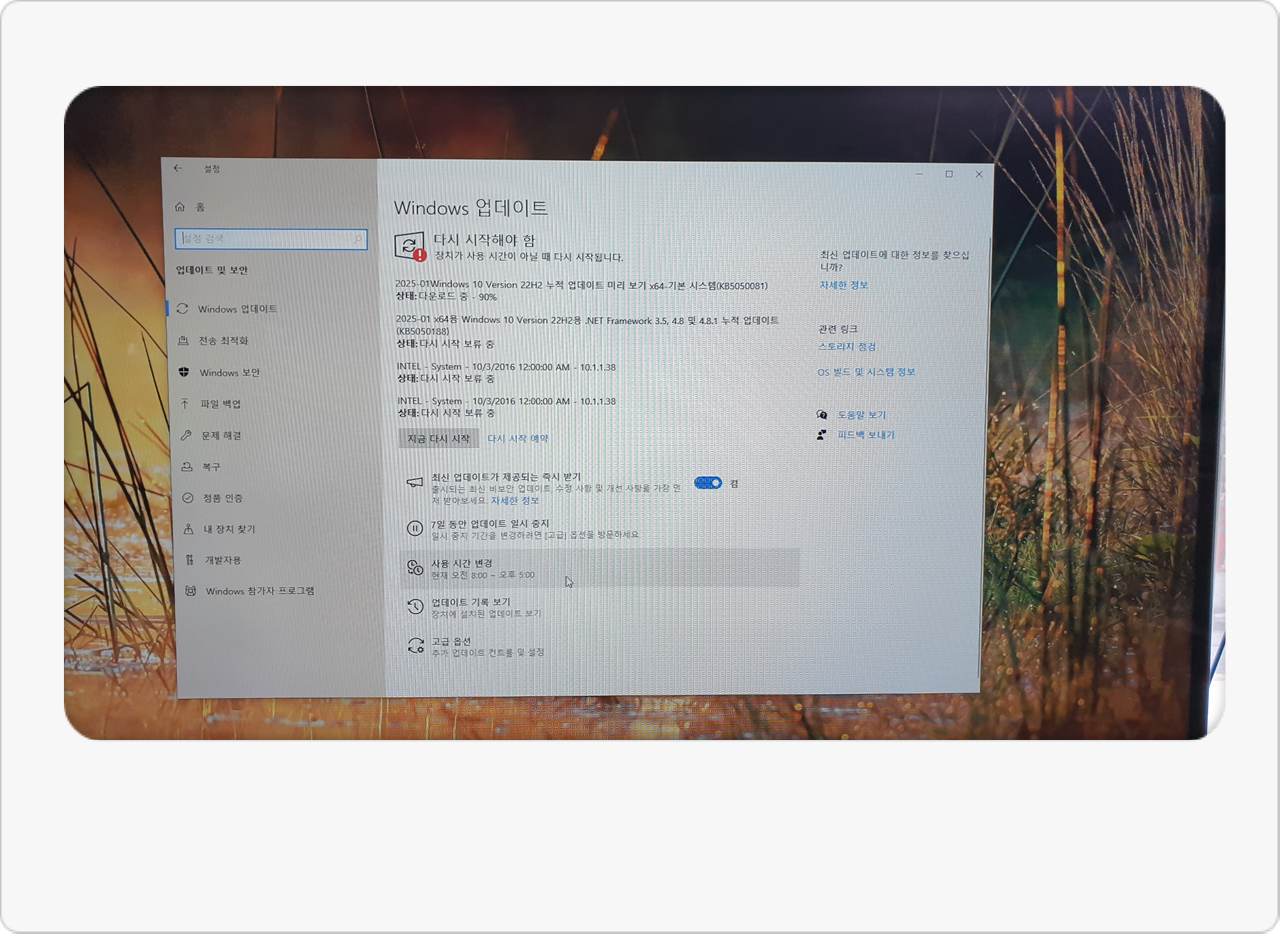Viewport: 1280px width, 934px height.
Task: Click the 다시 시작해야 함 heading text
Action: tap(484, 240)
